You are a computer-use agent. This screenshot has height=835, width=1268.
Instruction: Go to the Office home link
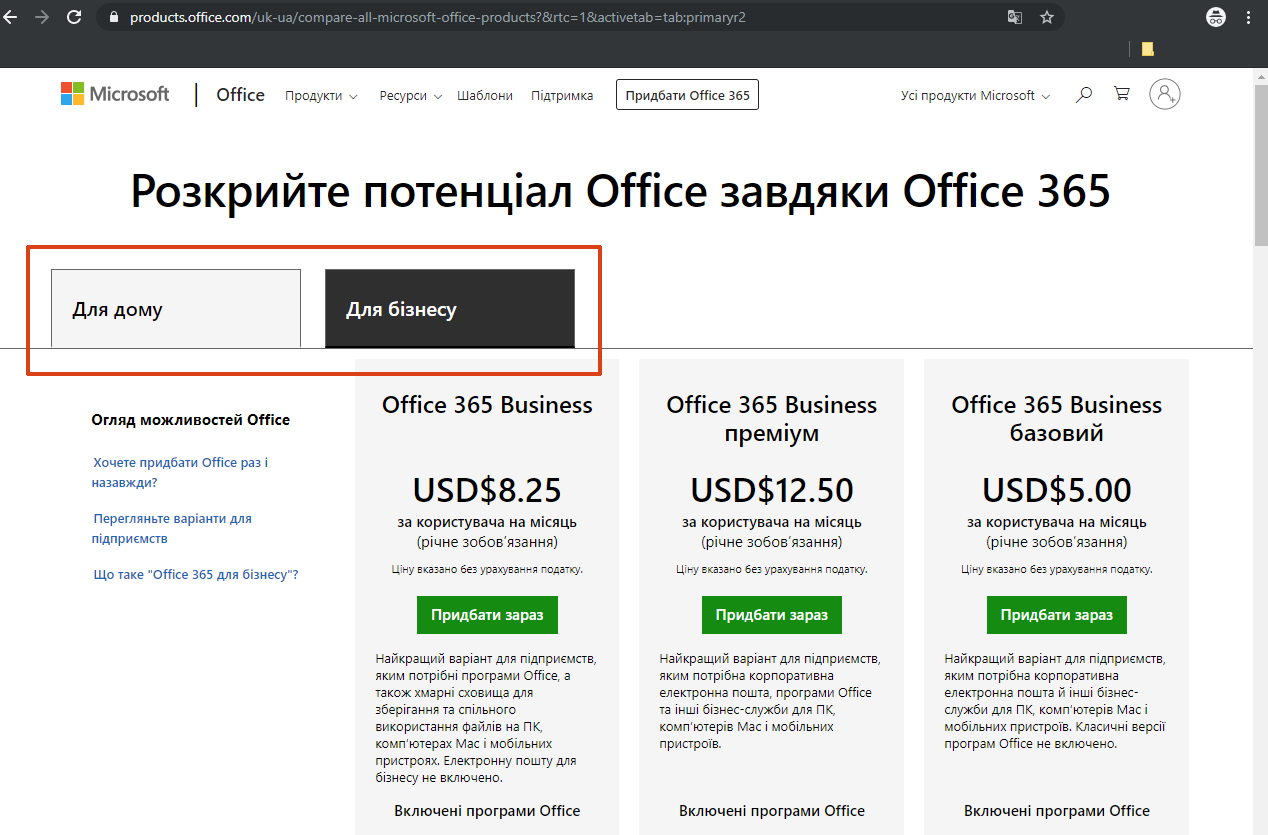point(240,95)
